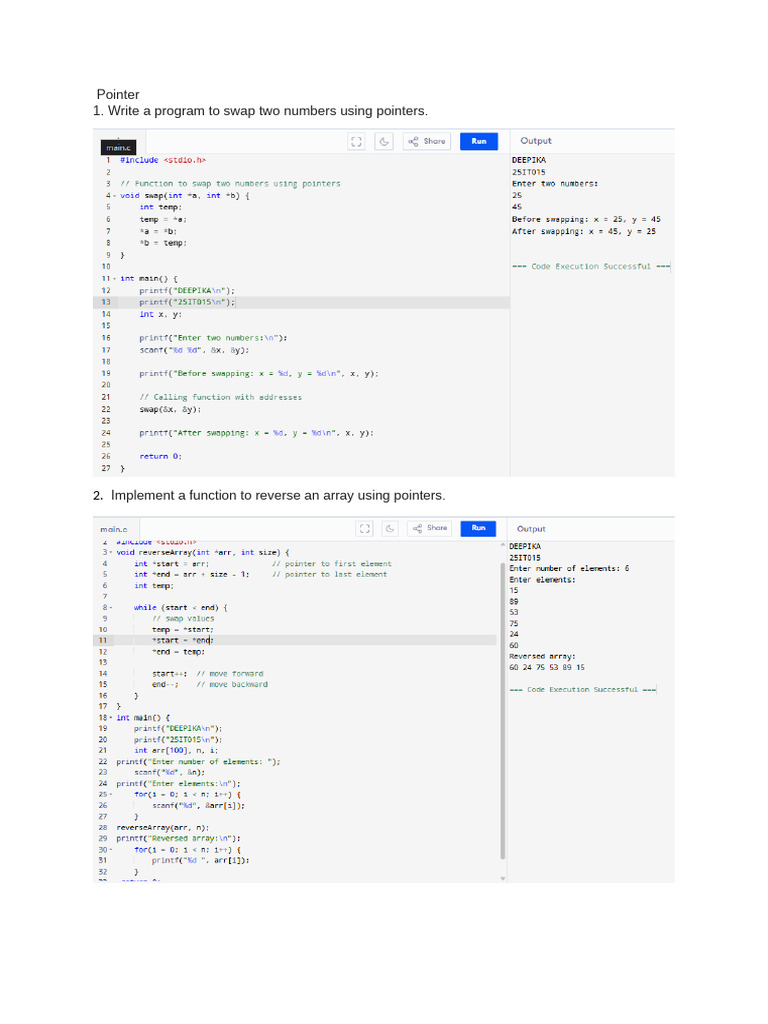The image size is (768, 1024).
Task: Click comment '// Calling function with addresses'
Action: (x=221, y=397)
